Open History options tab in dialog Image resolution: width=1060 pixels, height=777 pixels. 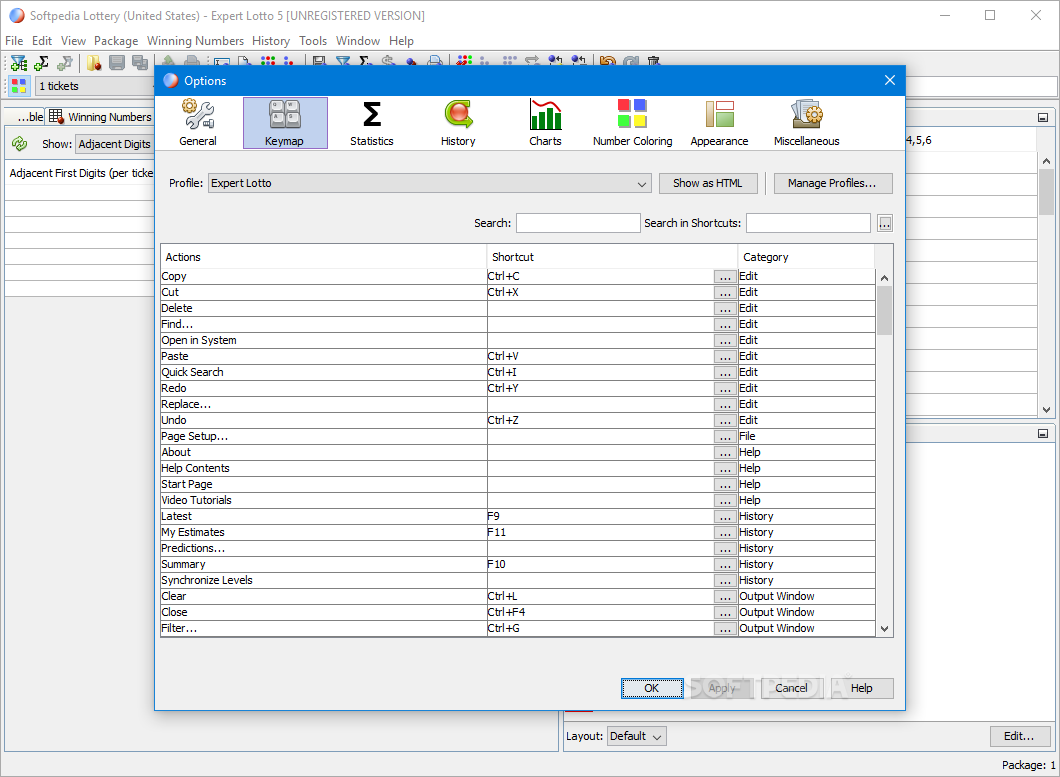458,123
